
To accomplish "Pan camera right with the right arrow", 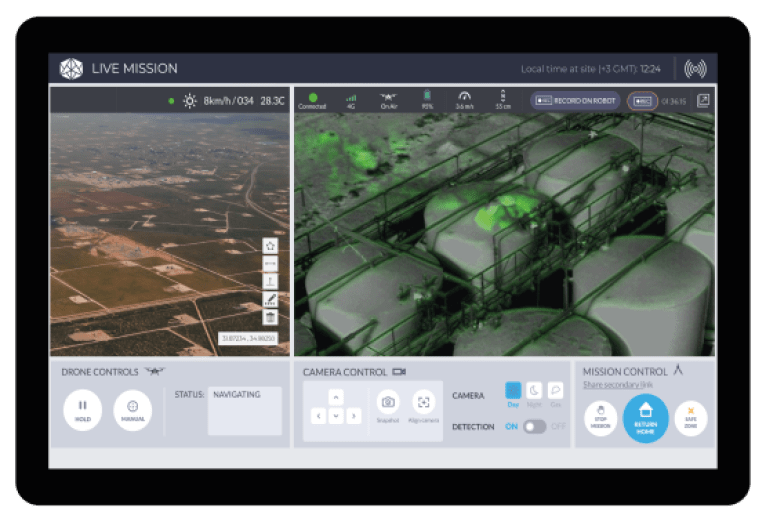I will click(x=354, y=416).
